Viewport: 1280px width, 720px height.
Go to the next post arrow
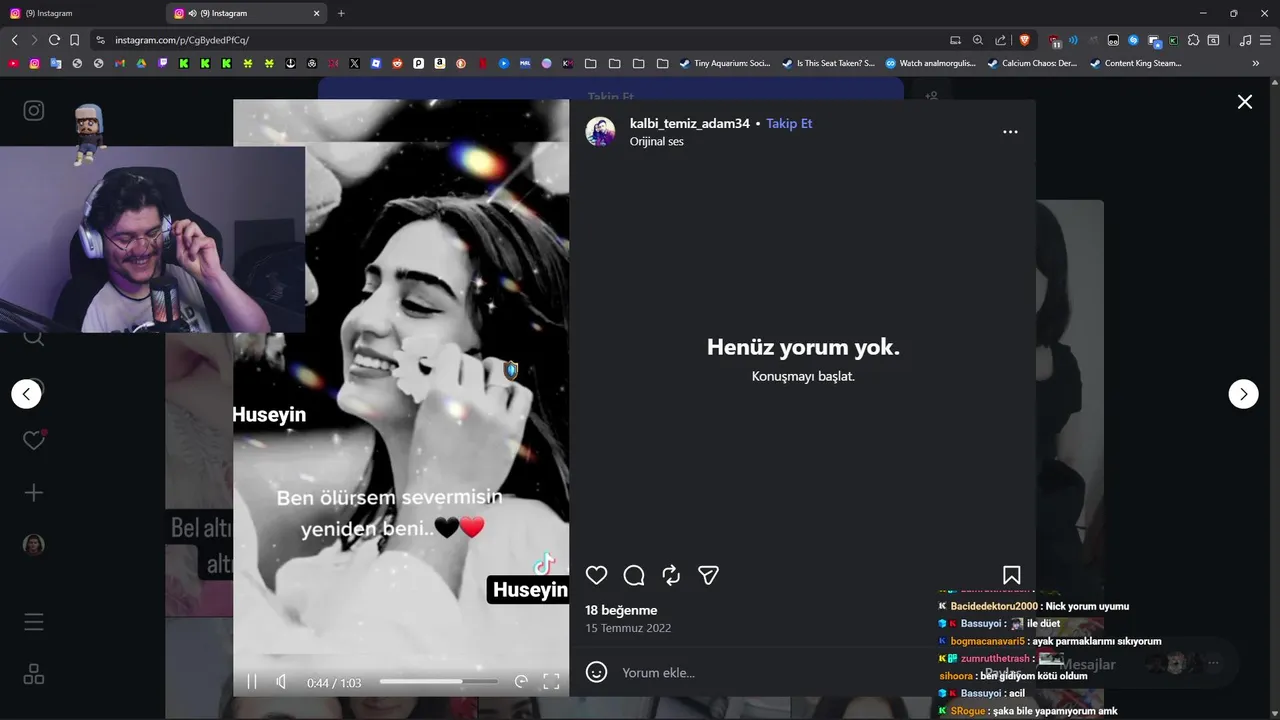pos(1243,394)
